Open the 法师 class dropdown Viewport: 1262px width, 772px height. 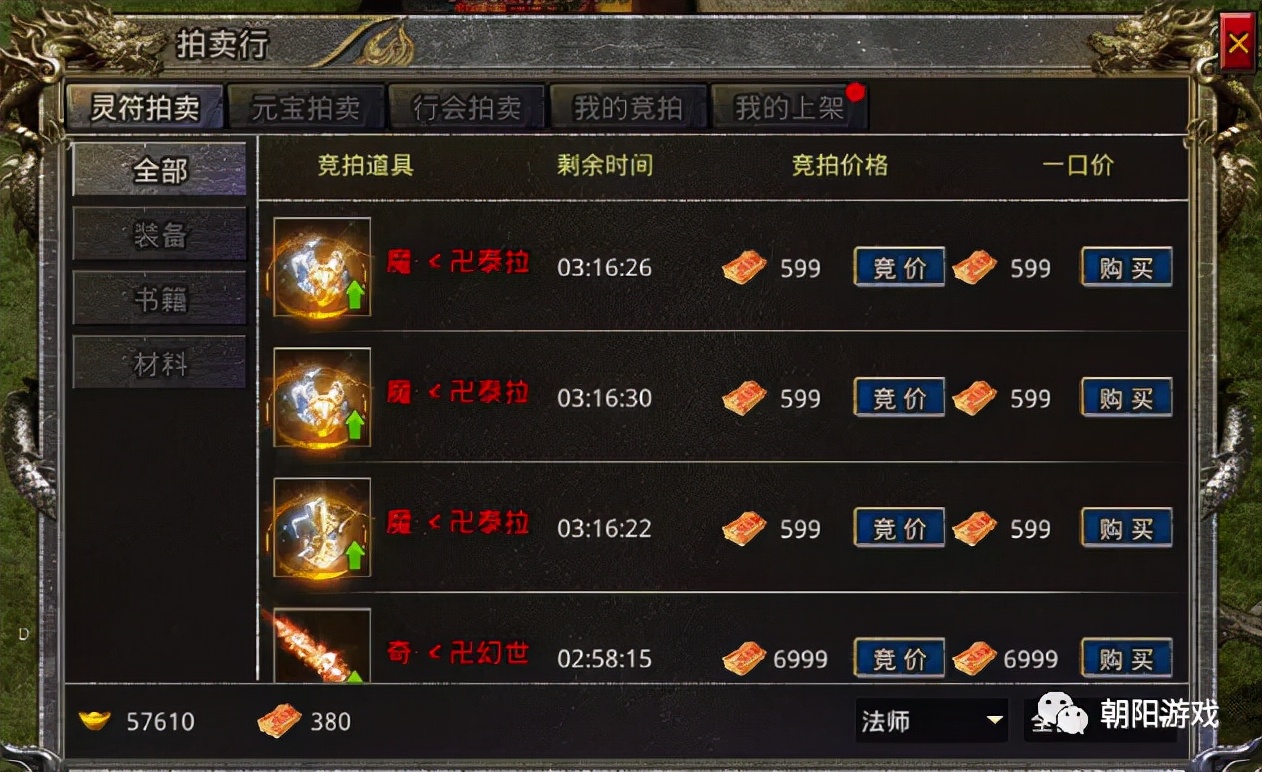point(931,720)
